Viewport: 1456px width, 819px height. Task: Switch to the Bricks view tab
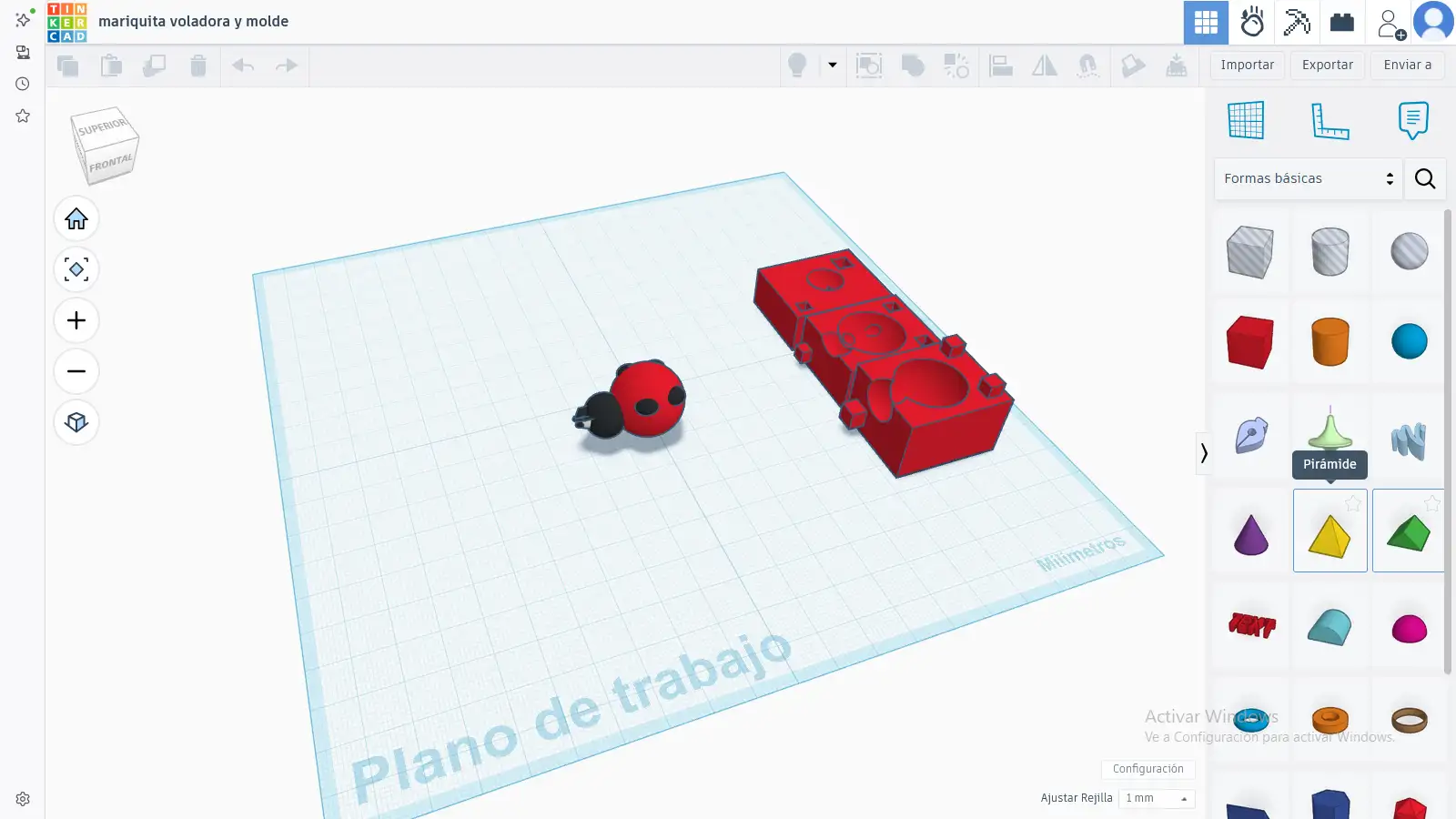click(1342, 23)
